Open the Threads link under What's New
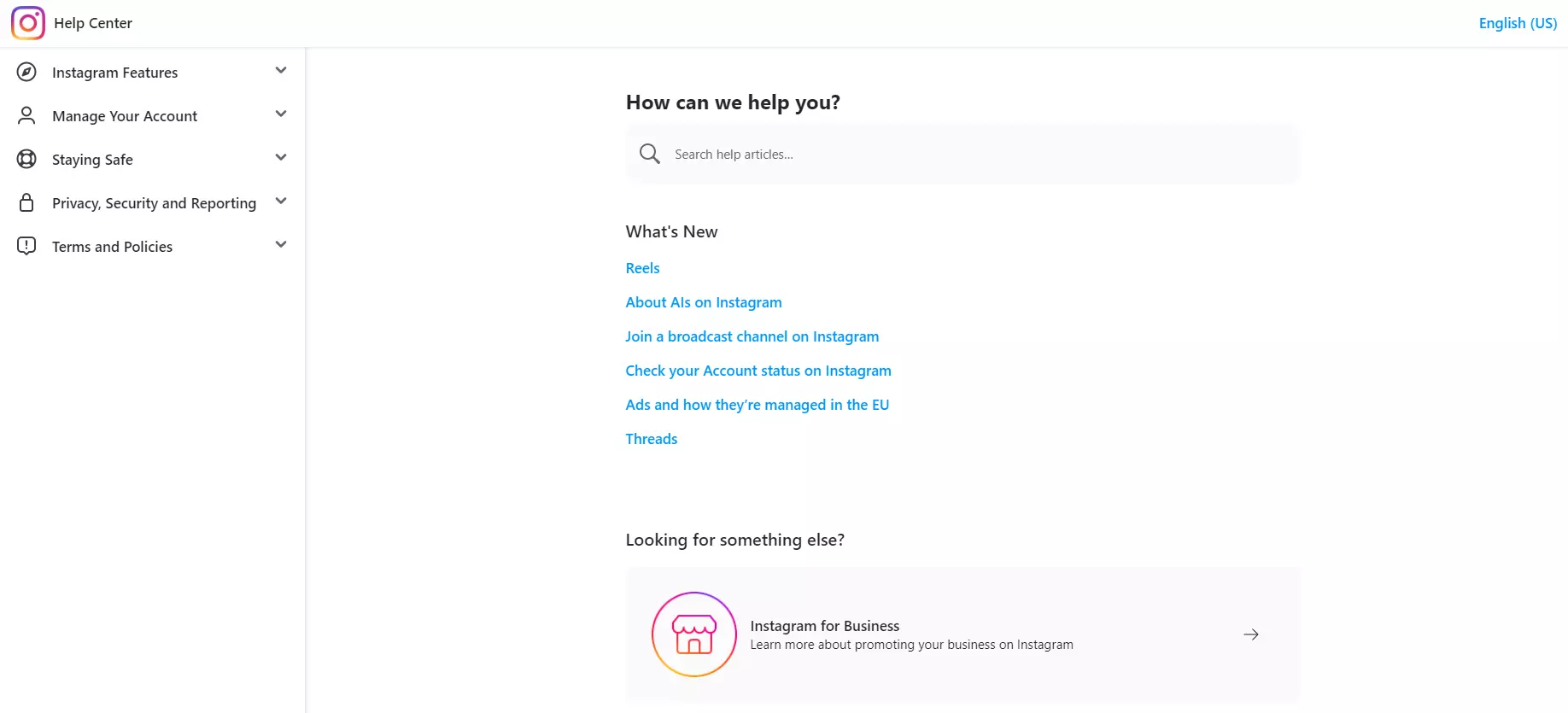Viewport: 1568px width, 713px height. pos(651,438)
